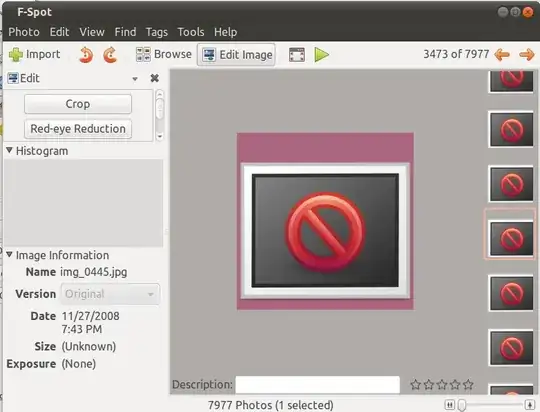Click the Description text field
The width and height of the screenshot is (540, 412).
pyautogui.click(x=318, y=385)
